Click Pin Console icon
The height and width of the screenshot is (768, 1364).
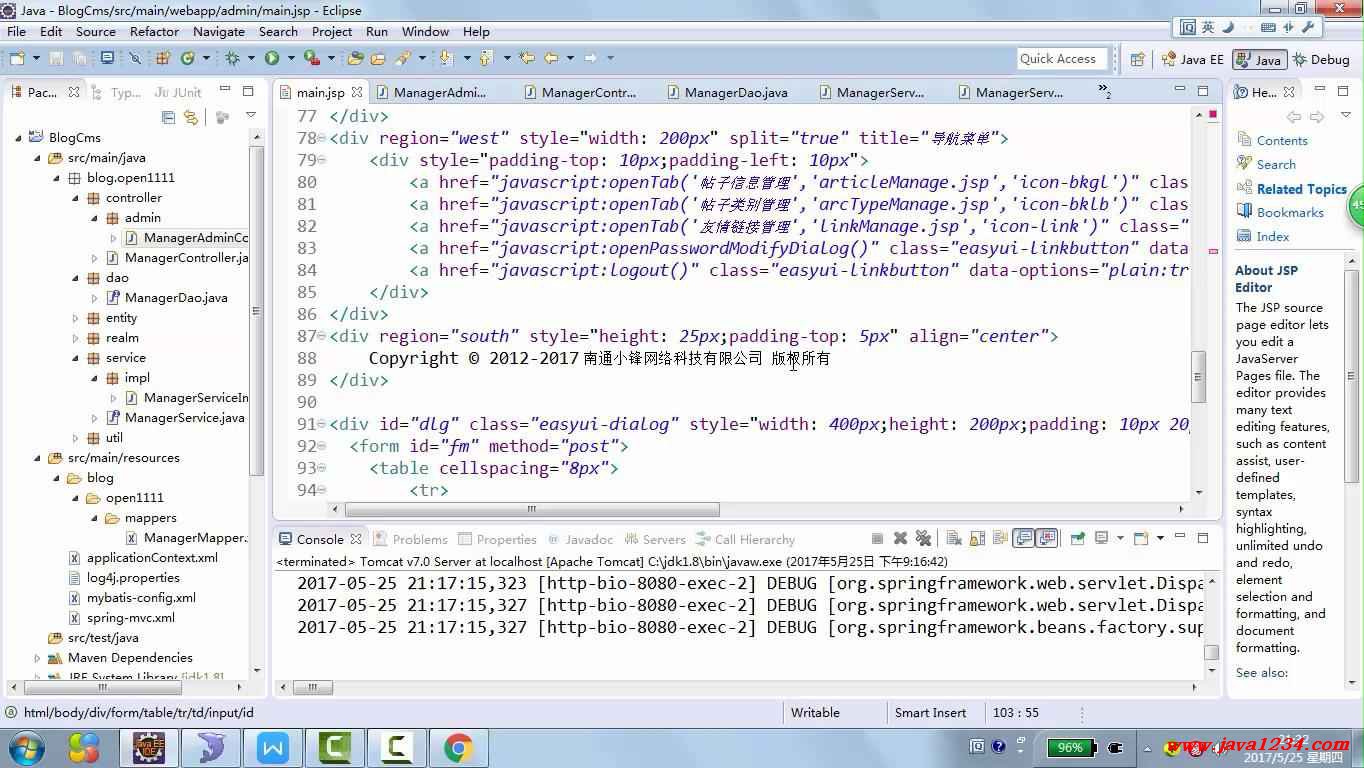1078,538
